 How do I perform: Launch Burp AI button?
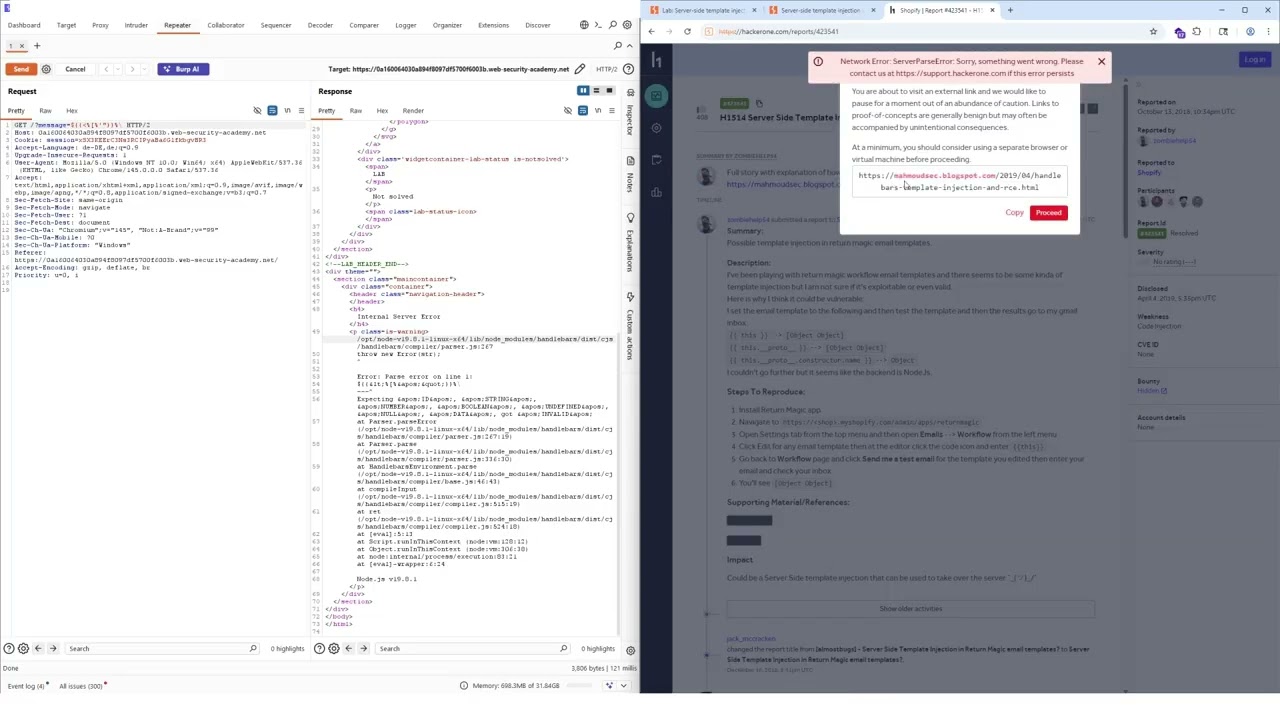click(x=182, y=69)
